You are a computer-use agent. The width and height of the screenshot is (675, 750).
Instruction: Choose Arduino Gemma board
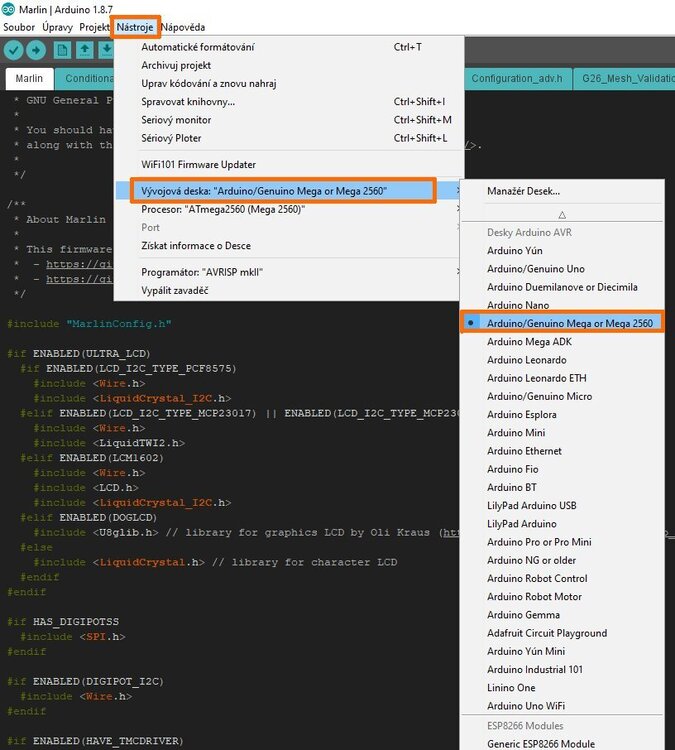coord(562,614)
